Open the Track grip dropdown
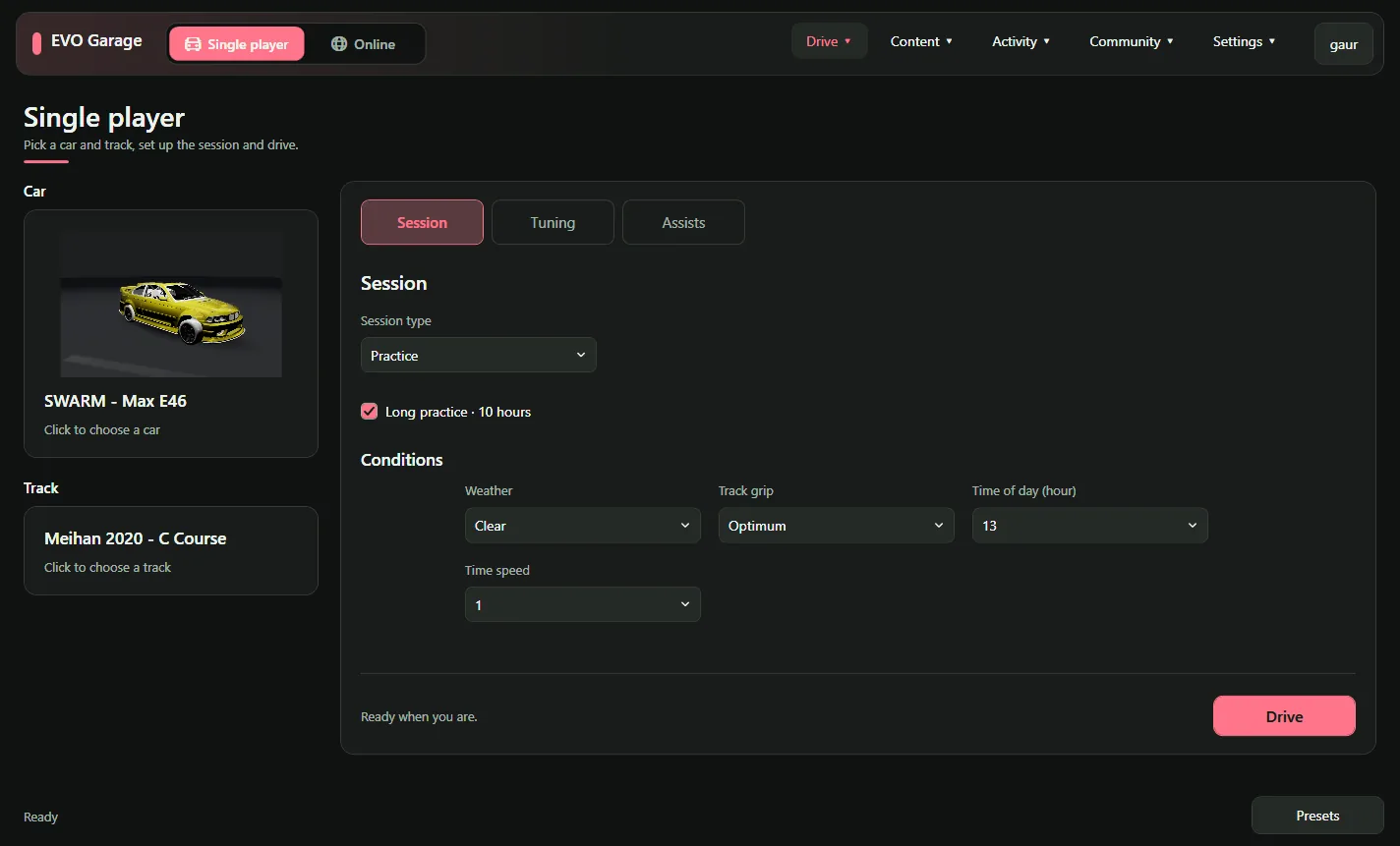Image resolution: width=1400 pixels, height=846 pixels. pos(837,526)
